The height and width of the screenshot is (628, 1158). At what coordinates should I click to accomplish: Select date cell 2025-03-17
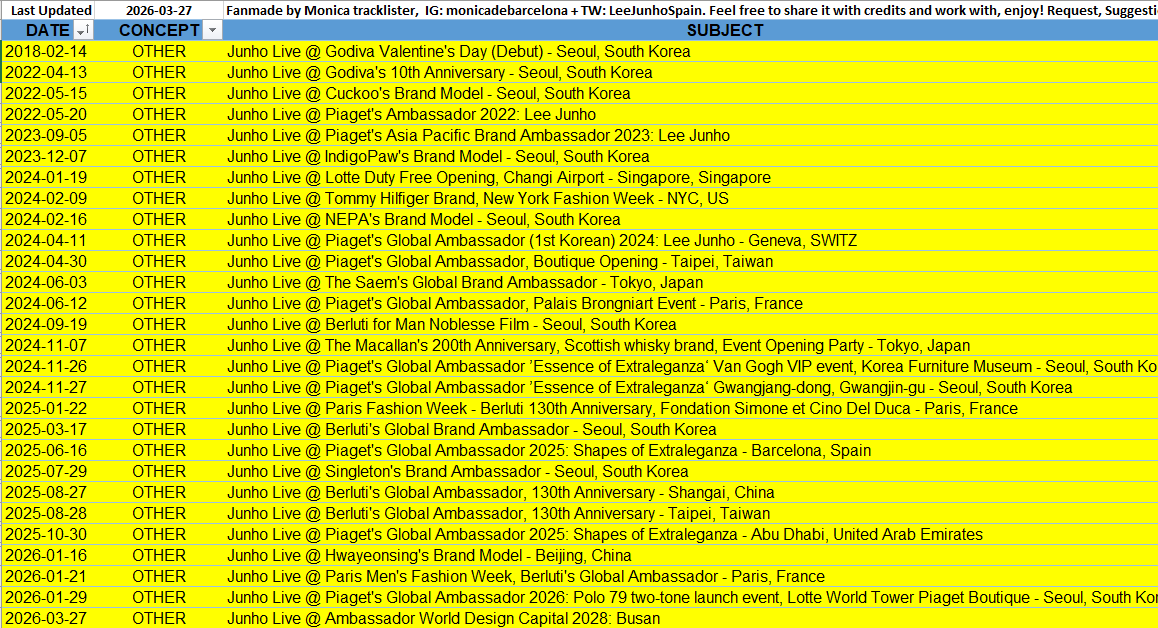click(x=48, y=430)
